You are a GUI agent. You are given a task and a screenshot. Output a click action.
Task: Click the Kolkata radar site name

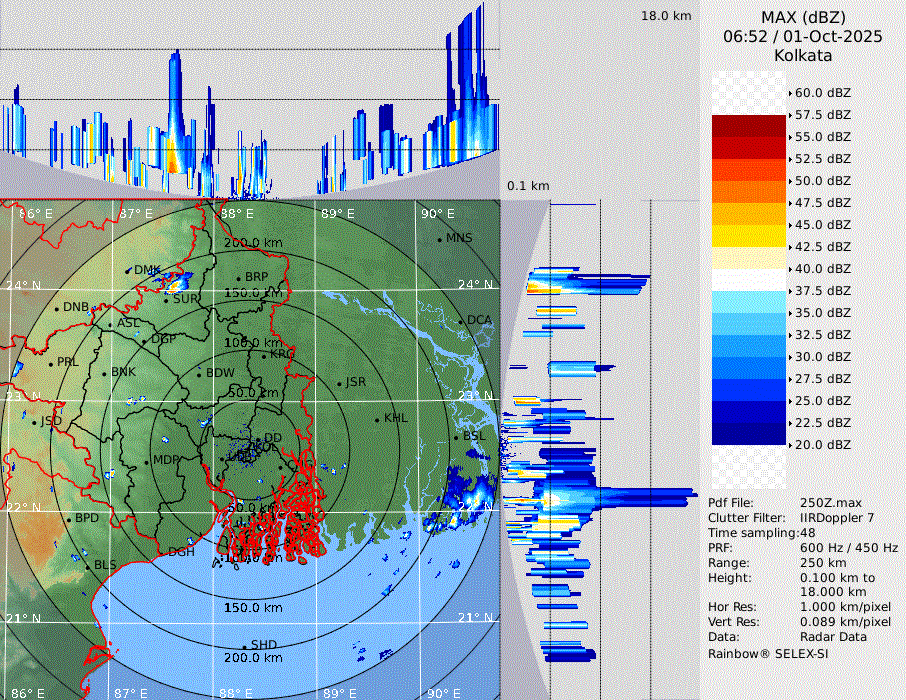pos(803,55)
